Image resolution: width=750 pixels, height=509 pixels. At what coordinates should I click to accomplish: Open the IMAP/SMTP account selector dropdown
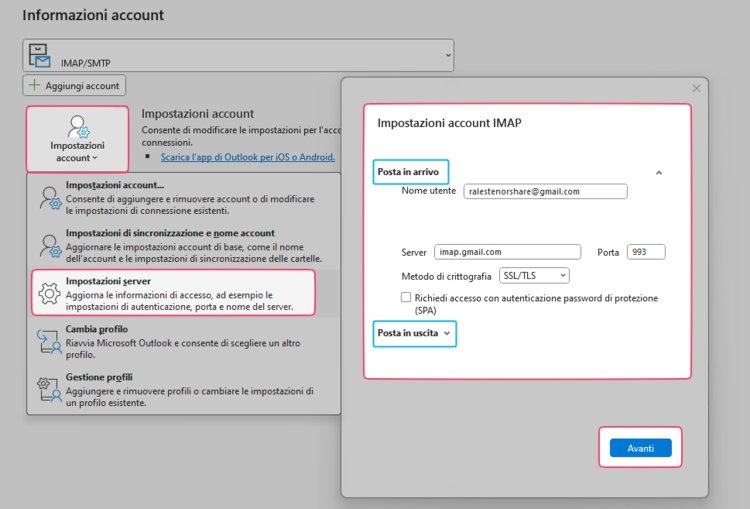(x=238, y=55)
